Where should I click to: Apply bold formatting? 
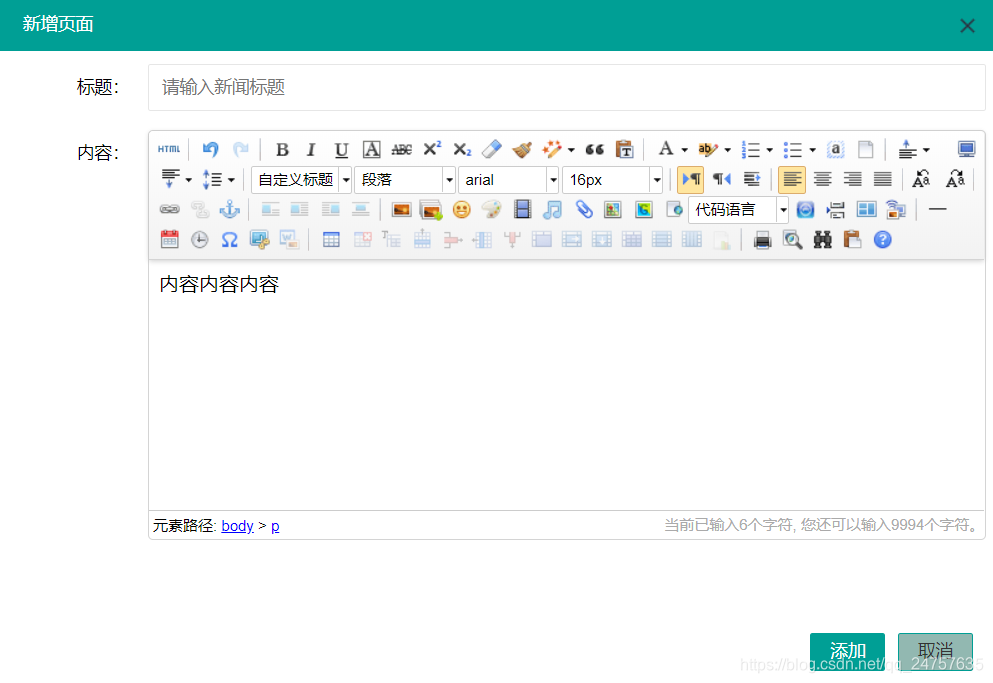[x=281, y=148]
